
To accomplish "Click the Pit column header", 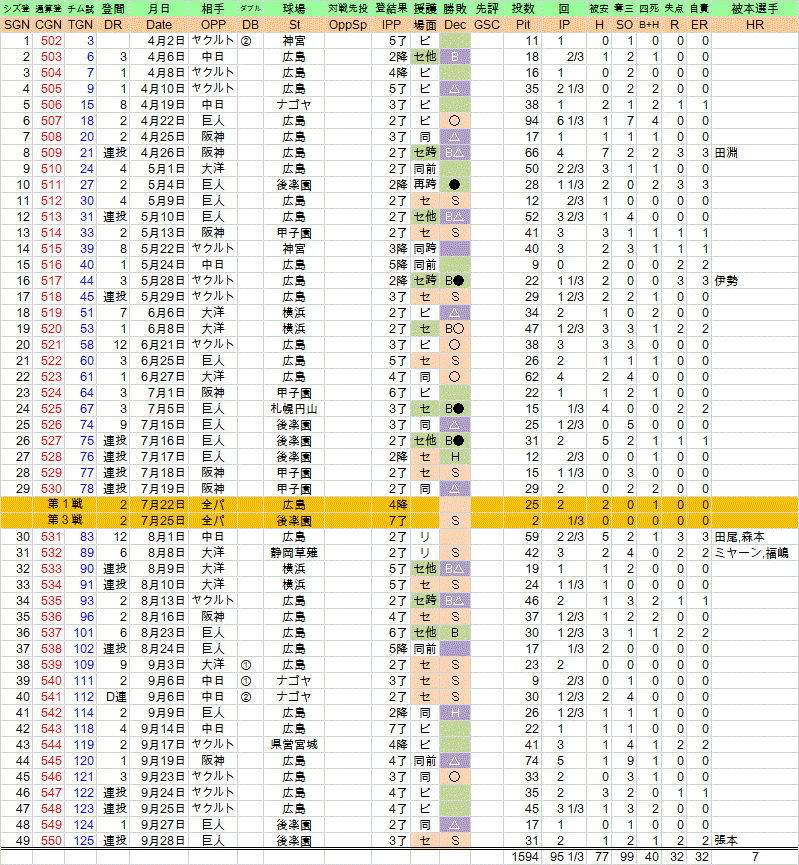I will tap(523, 25).
